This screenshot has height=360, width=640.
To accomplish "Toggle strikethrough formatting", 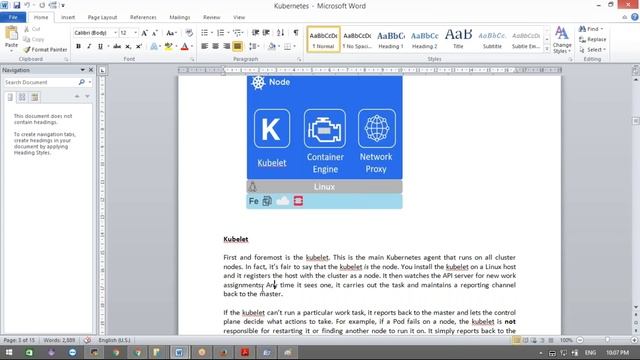I will click(117, 47).
